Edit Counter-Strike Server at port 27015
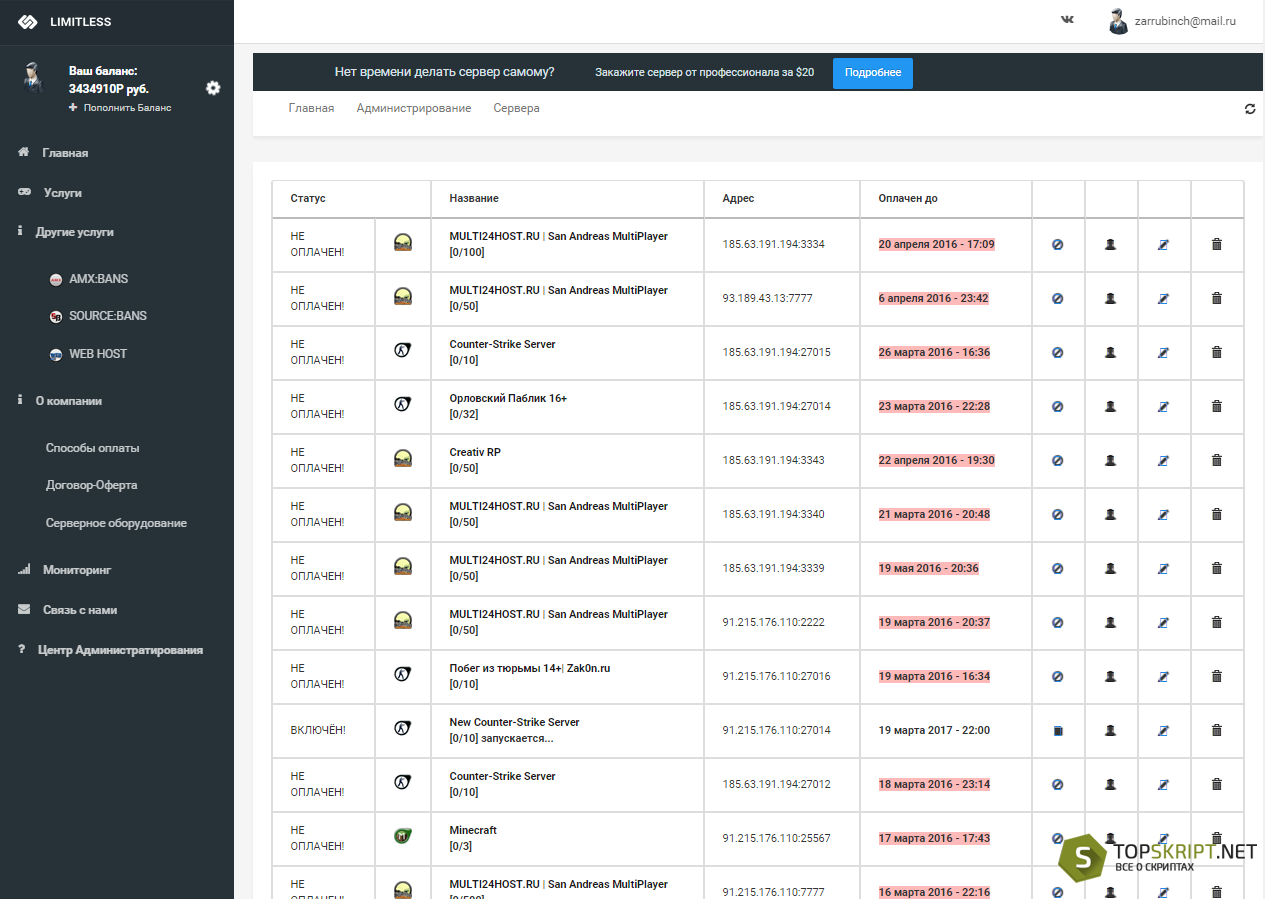The width and height of the screenshot is (1265, 899). [1163, 352]
